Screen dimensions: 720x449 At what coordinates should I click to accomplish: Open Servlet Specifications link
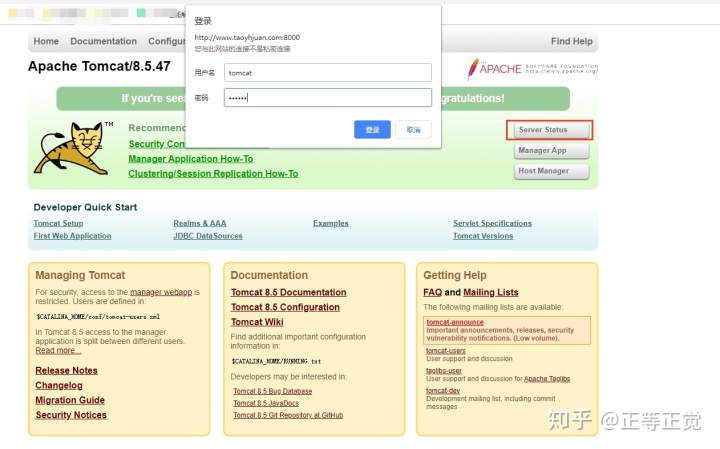coord(492,223)
